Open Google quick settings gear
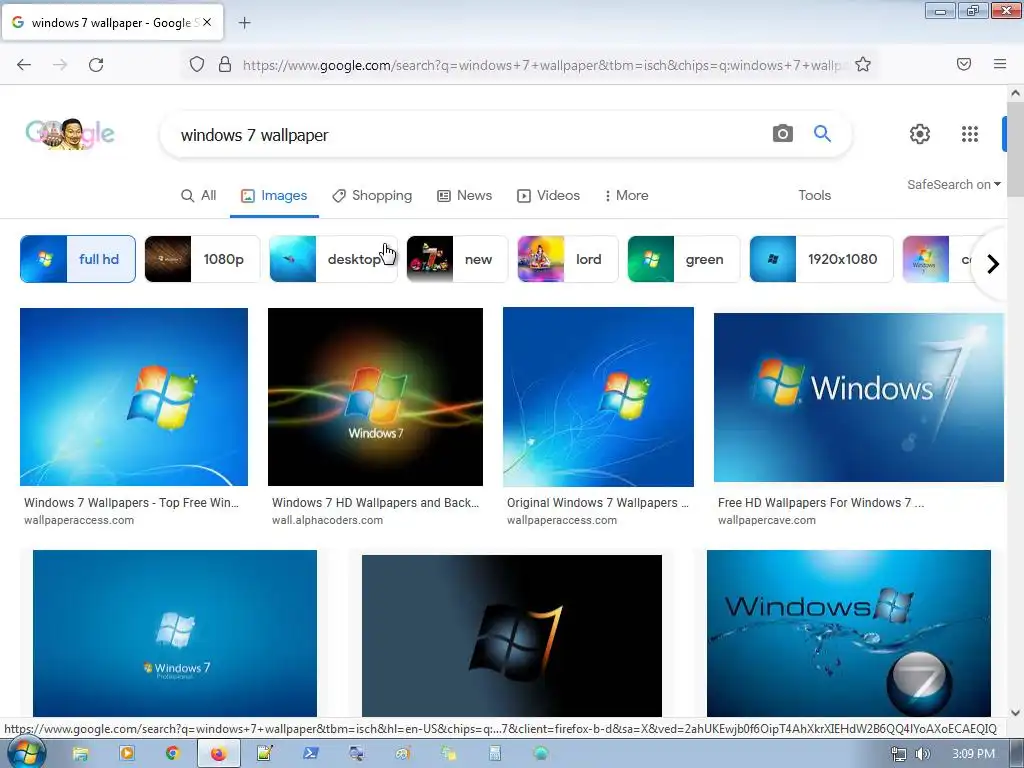This screenshot has width=1024, height=768. coord(920,134)
